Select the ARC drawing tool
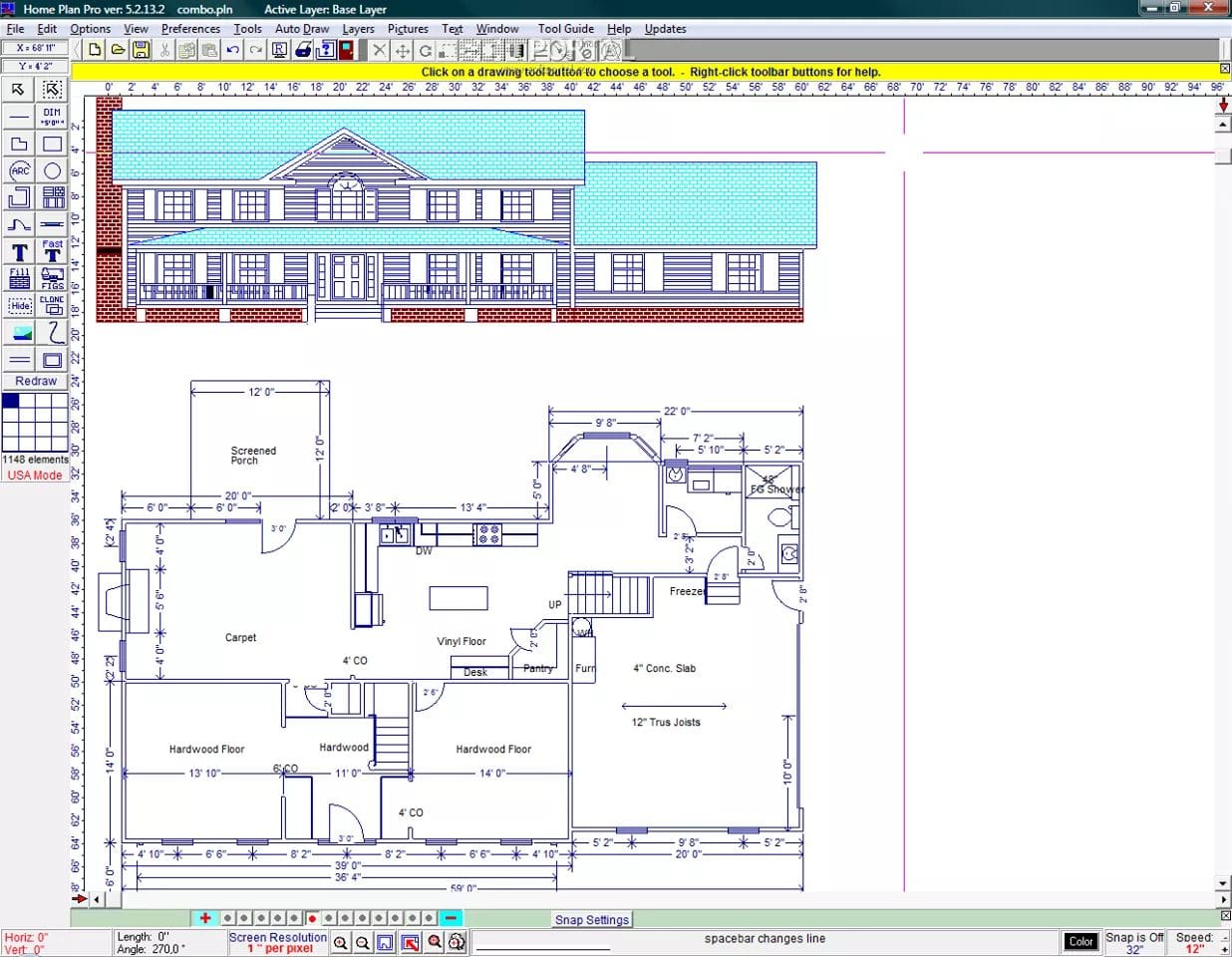This screenshot has height=957, width=1232. click(x=19, y=170)
